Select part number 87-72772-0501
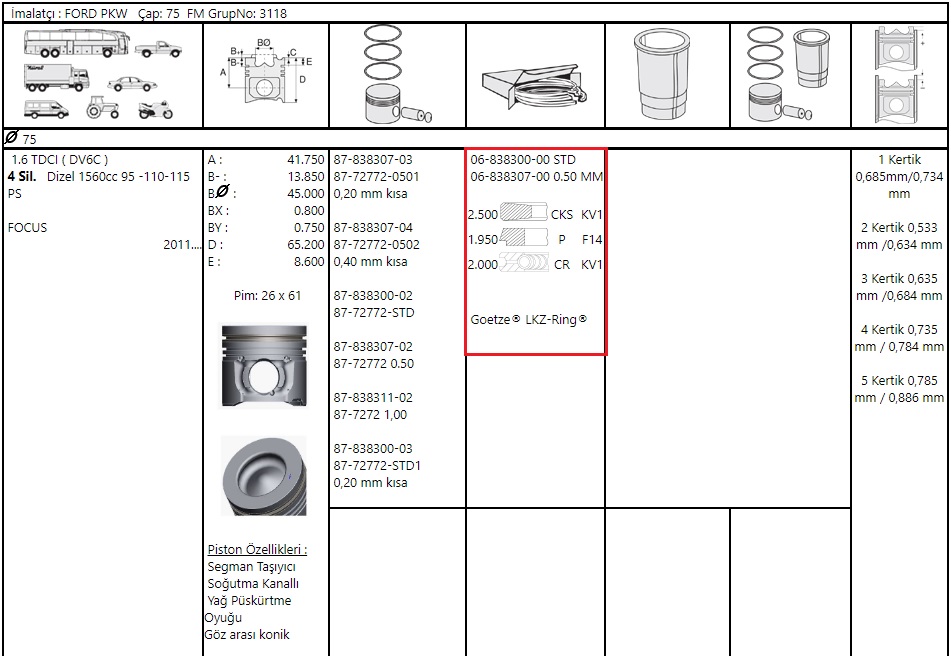Screen dimensions: 951x656 coord(376,177)
